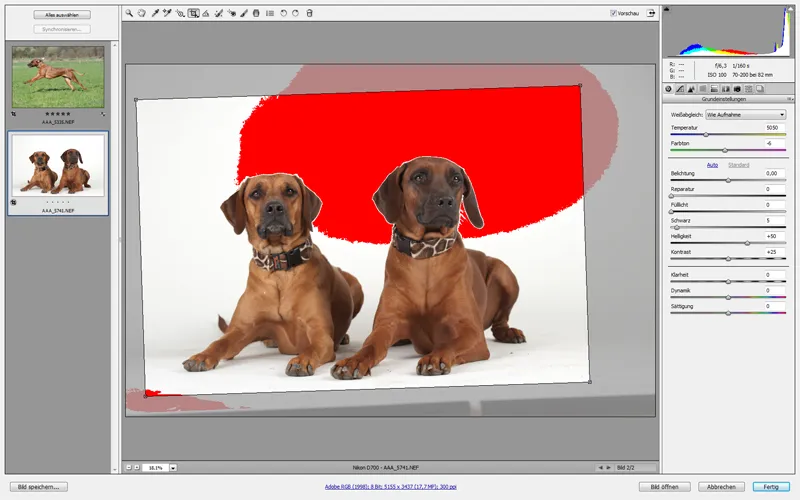Select the White Balance eyedropper tool
Viewport: 800px width, 500px height.
[x=155, y=13]
